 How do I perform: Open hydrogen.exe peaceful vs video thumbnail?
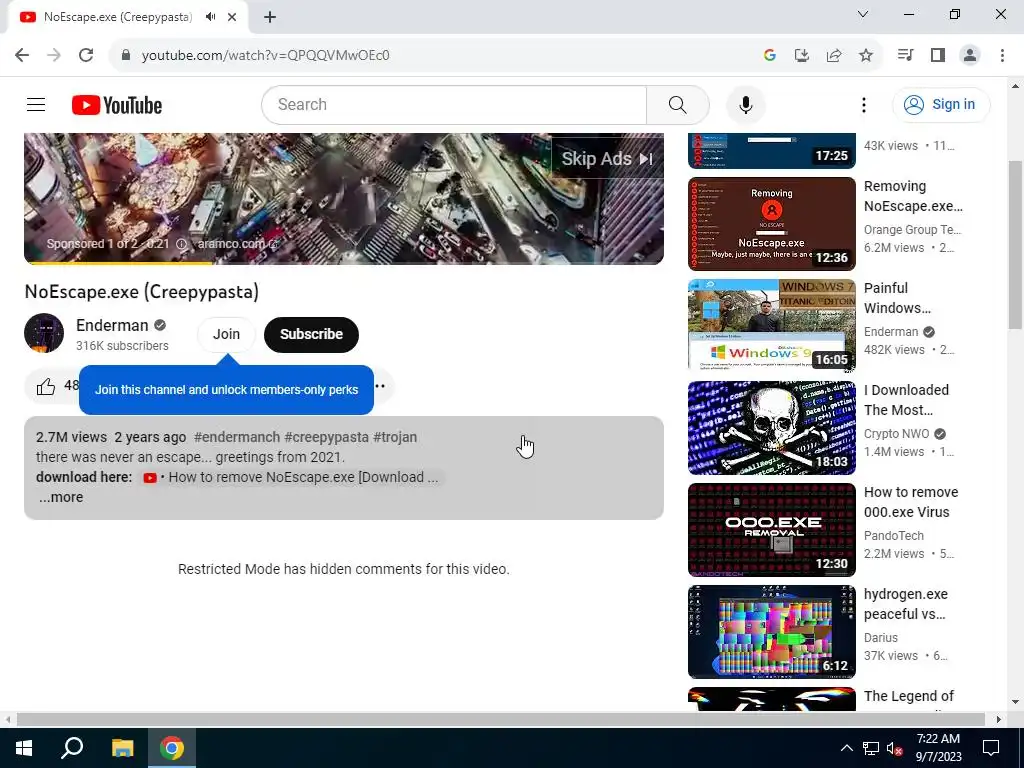coord(771,632)
